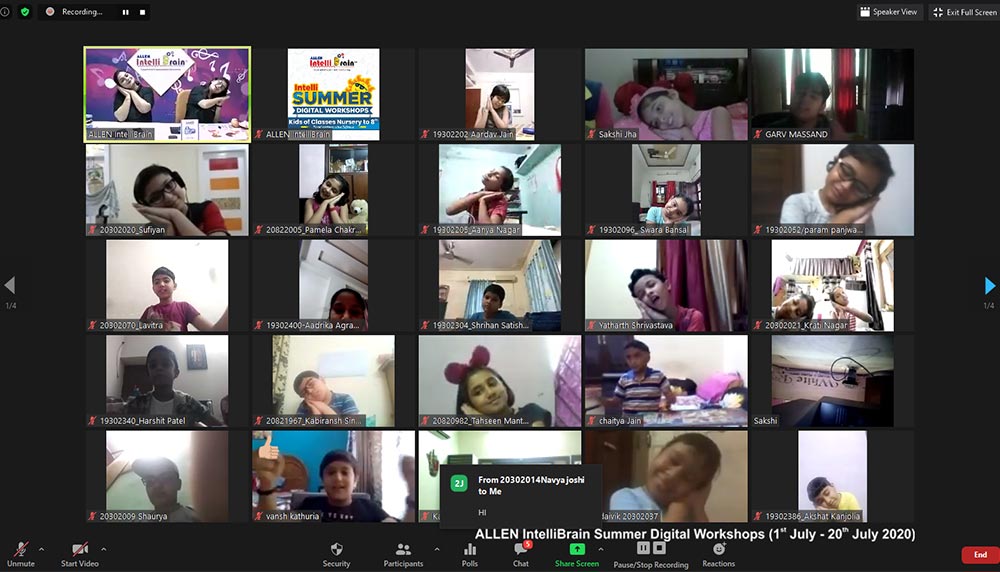Expand arrow next to Participants
The height and width of the screenshot is (572, 1000).
437,548
